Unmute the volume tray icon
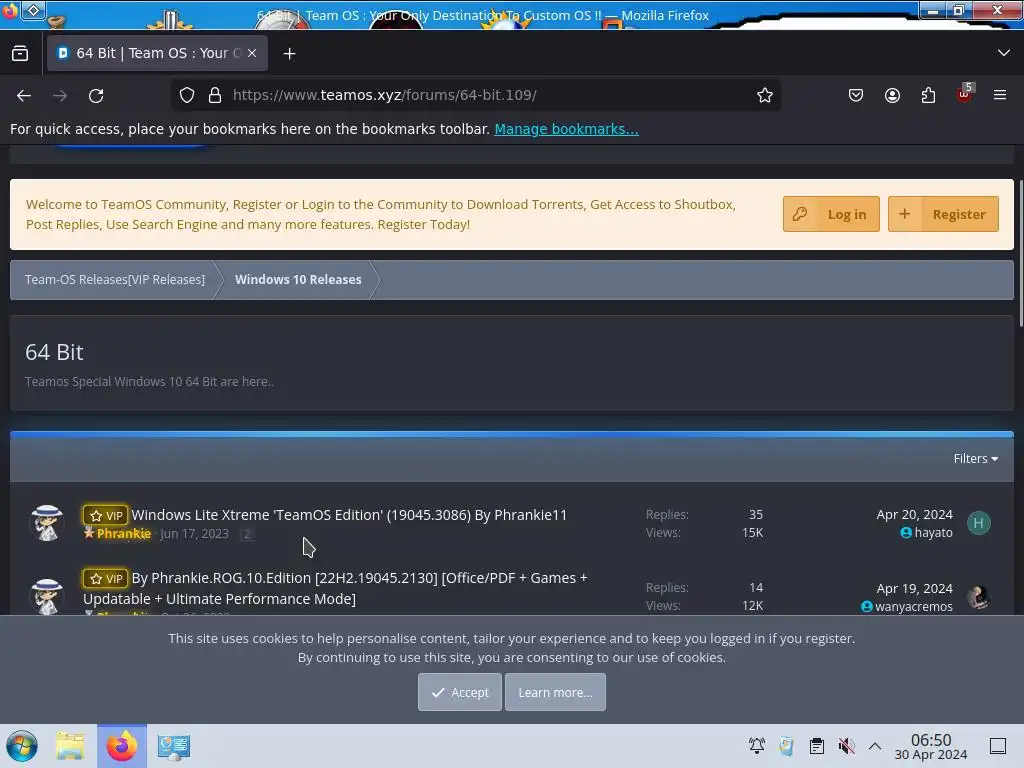1024x768 pixels. point(846,746)
